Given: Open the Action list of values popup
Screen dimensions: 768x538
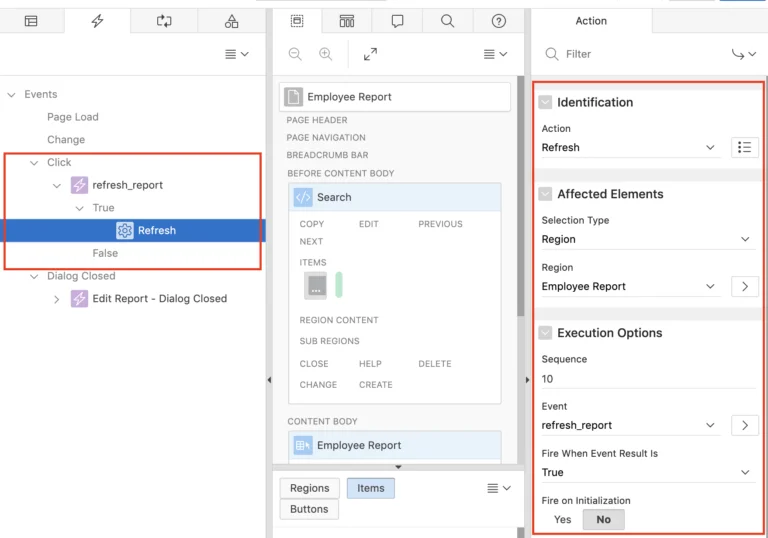Looking at the screenshot, I should click(x=744, y=147).
